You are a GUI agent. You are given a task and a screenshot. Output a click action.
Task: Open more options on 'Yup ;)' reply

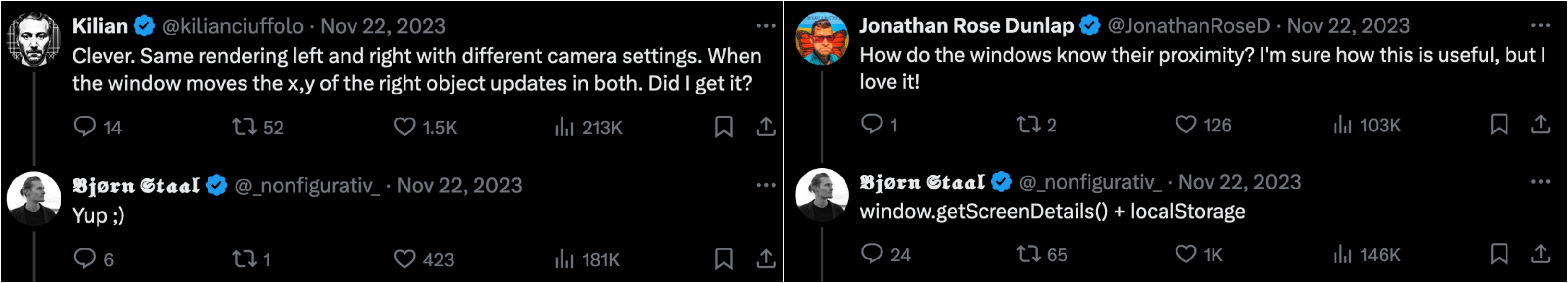(766, 185)
